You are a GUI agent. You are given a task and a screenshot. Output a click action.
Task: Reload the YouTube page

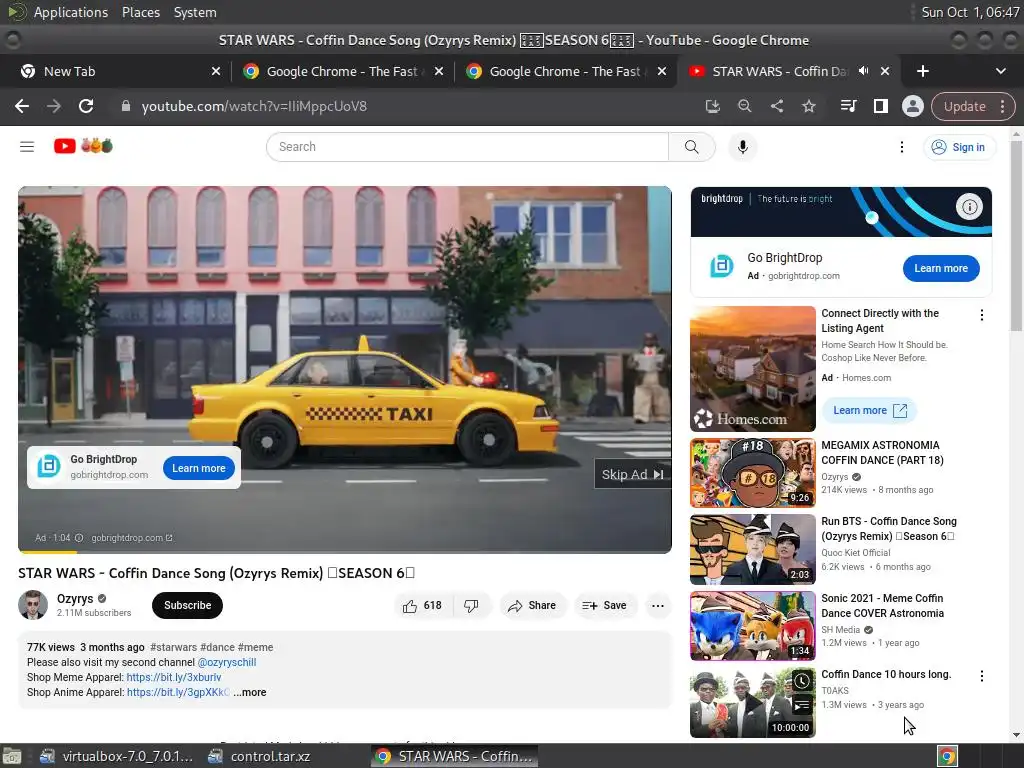pyautogui.click(x=86, y=106)
